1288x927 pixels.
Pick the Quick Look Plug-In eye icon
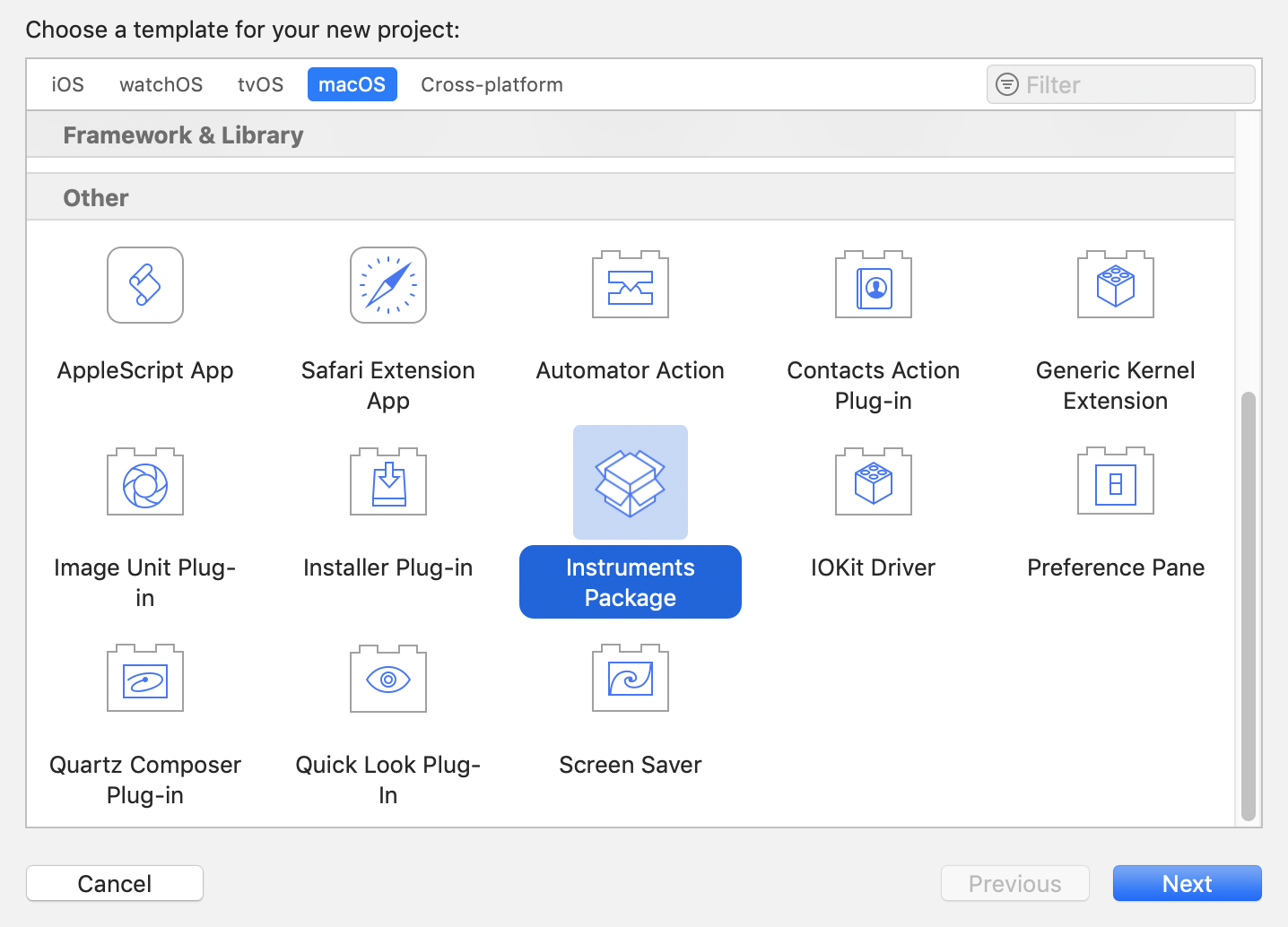tap(388, 679)
